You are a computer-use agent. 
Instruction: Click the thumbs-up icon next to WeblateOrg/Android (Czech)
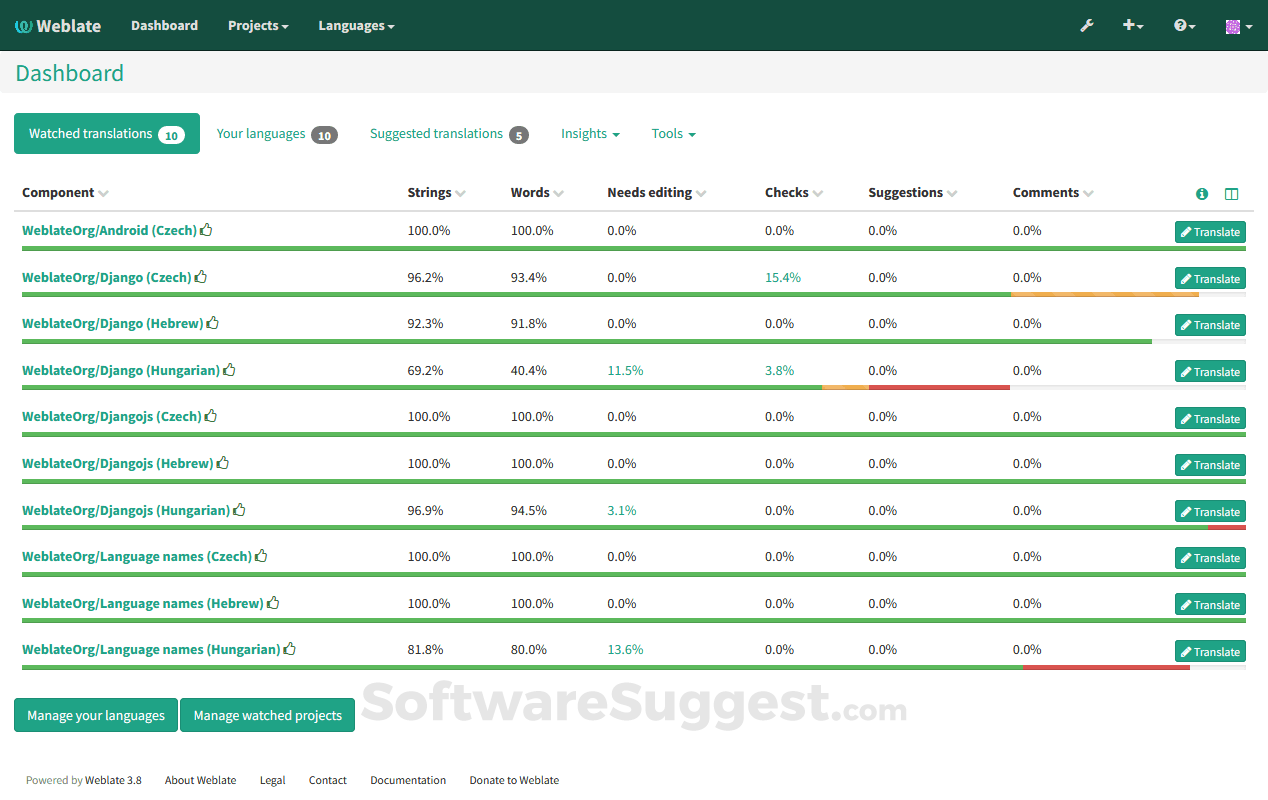pyautogui.click(x=206, y=229)
